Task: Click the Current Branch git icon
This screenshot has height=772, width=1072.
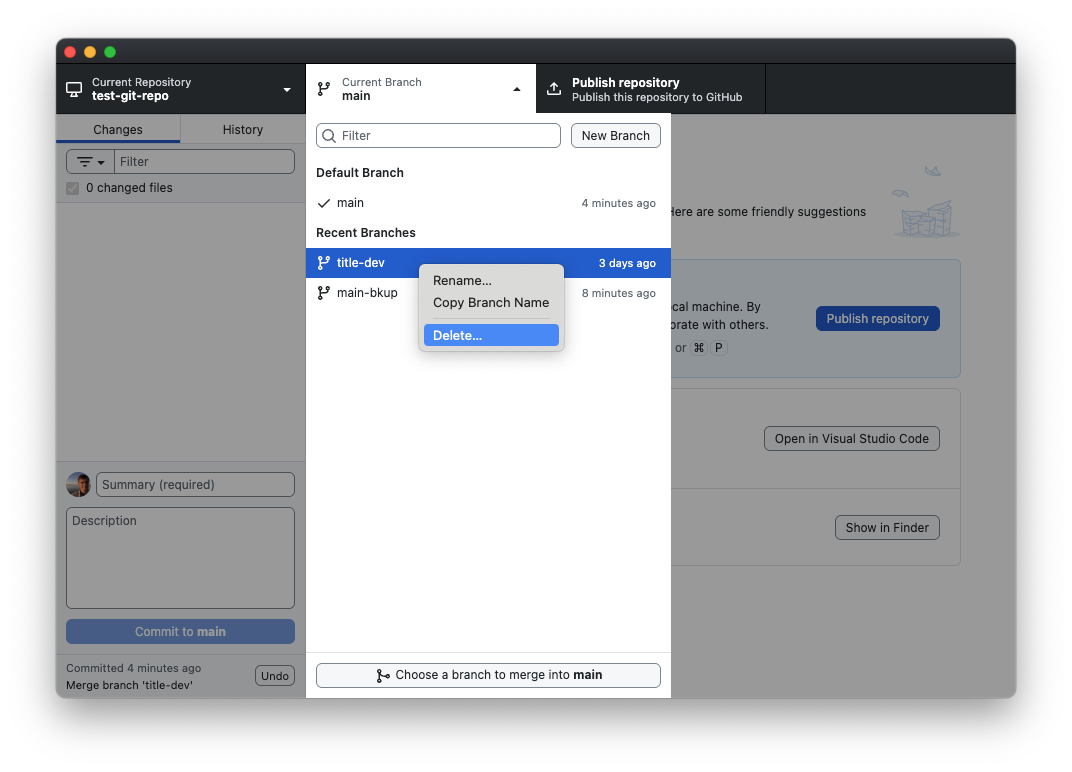Action: pos(324,89)
